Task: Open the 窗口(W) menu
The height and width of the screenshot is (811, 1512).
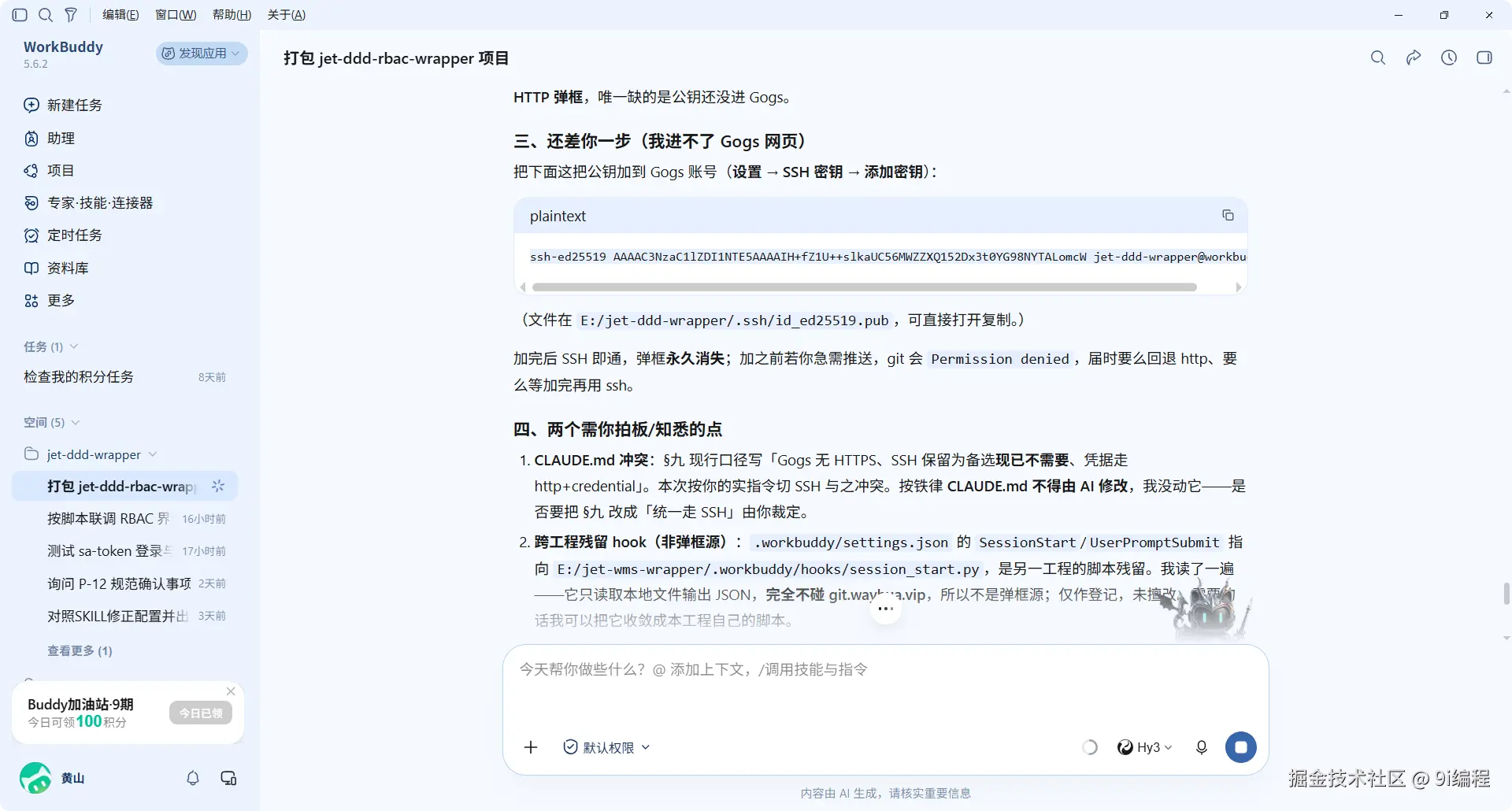Action: coord(176,15)
